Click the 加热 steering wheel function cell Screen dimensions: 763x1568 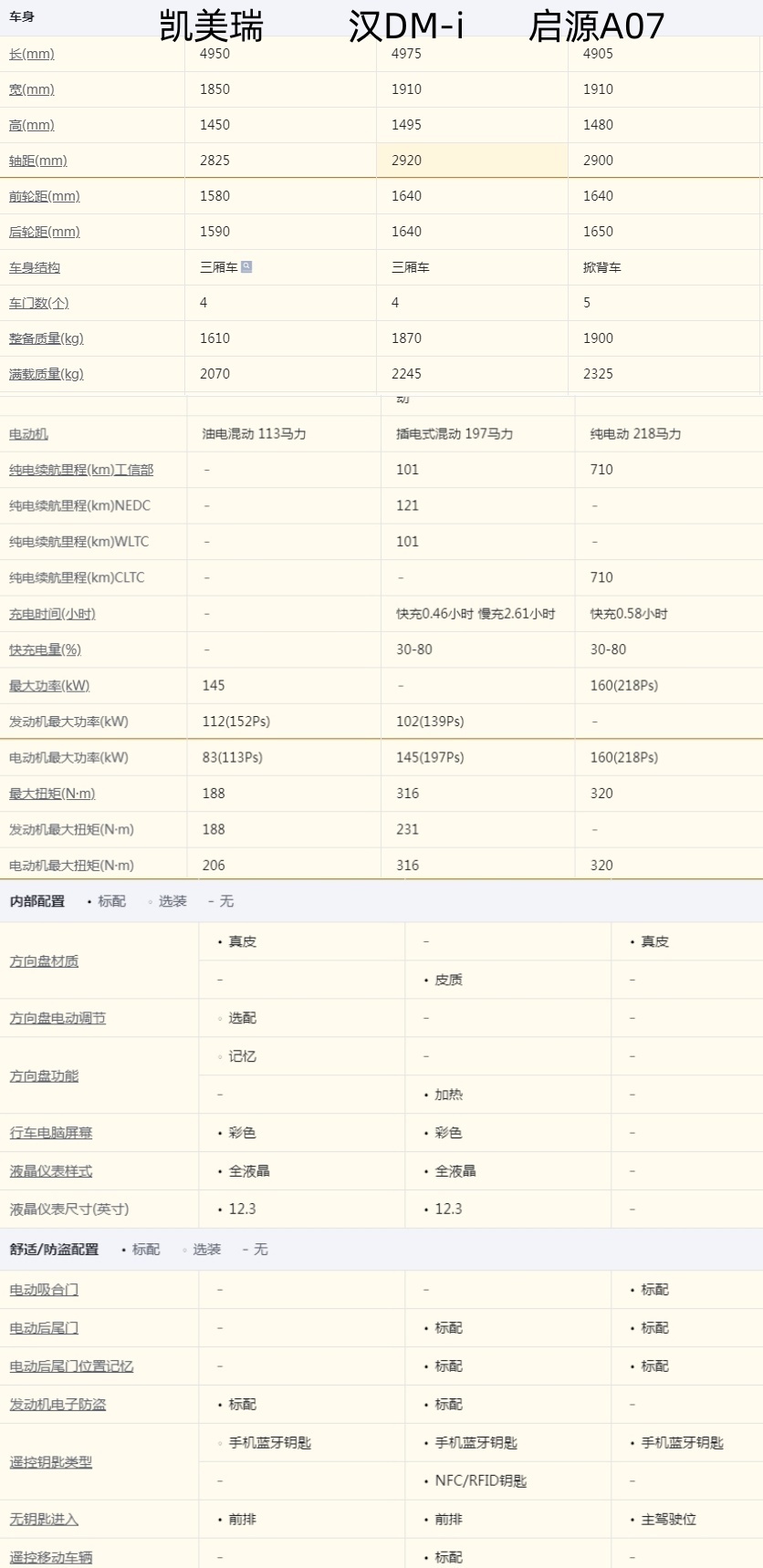448,1095
